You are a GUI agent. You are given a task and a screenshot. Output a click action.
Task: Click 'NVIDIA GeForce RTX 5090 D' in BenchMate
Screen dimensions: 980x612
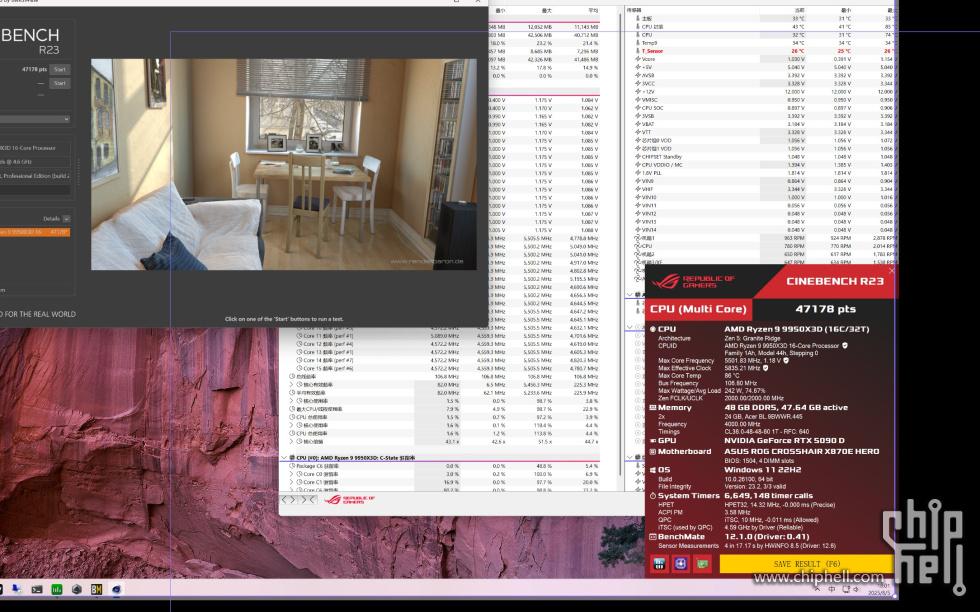coord(784,441)
